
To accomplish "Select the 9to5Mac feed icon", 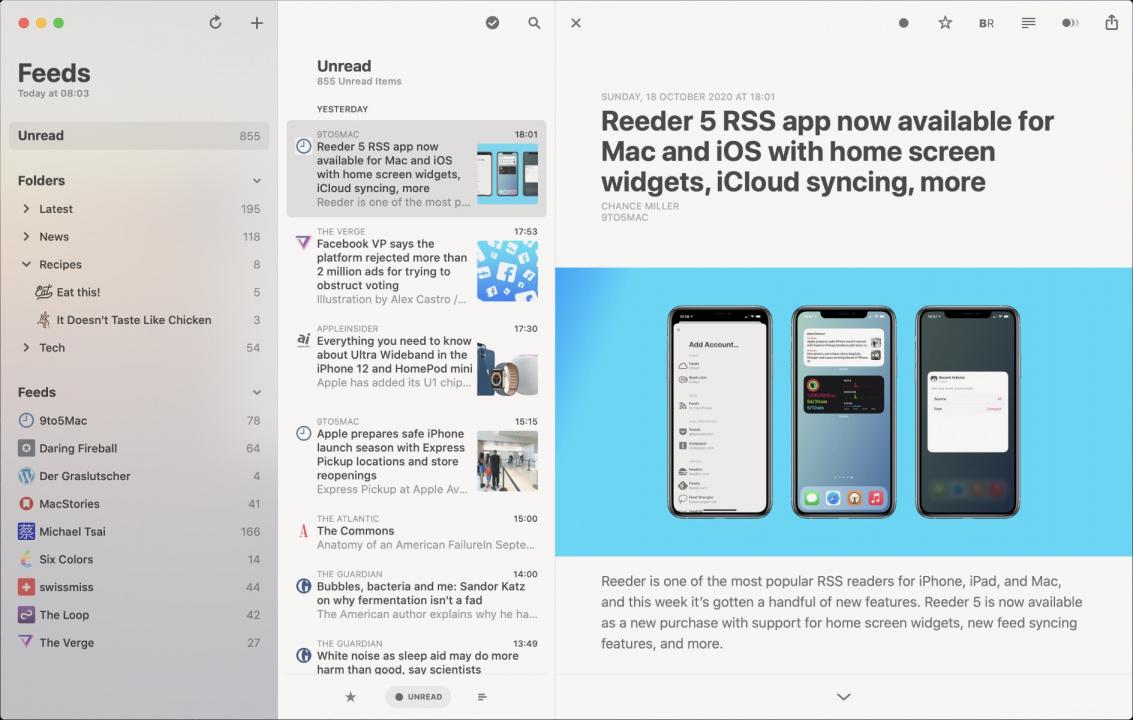I will (26, 421).
